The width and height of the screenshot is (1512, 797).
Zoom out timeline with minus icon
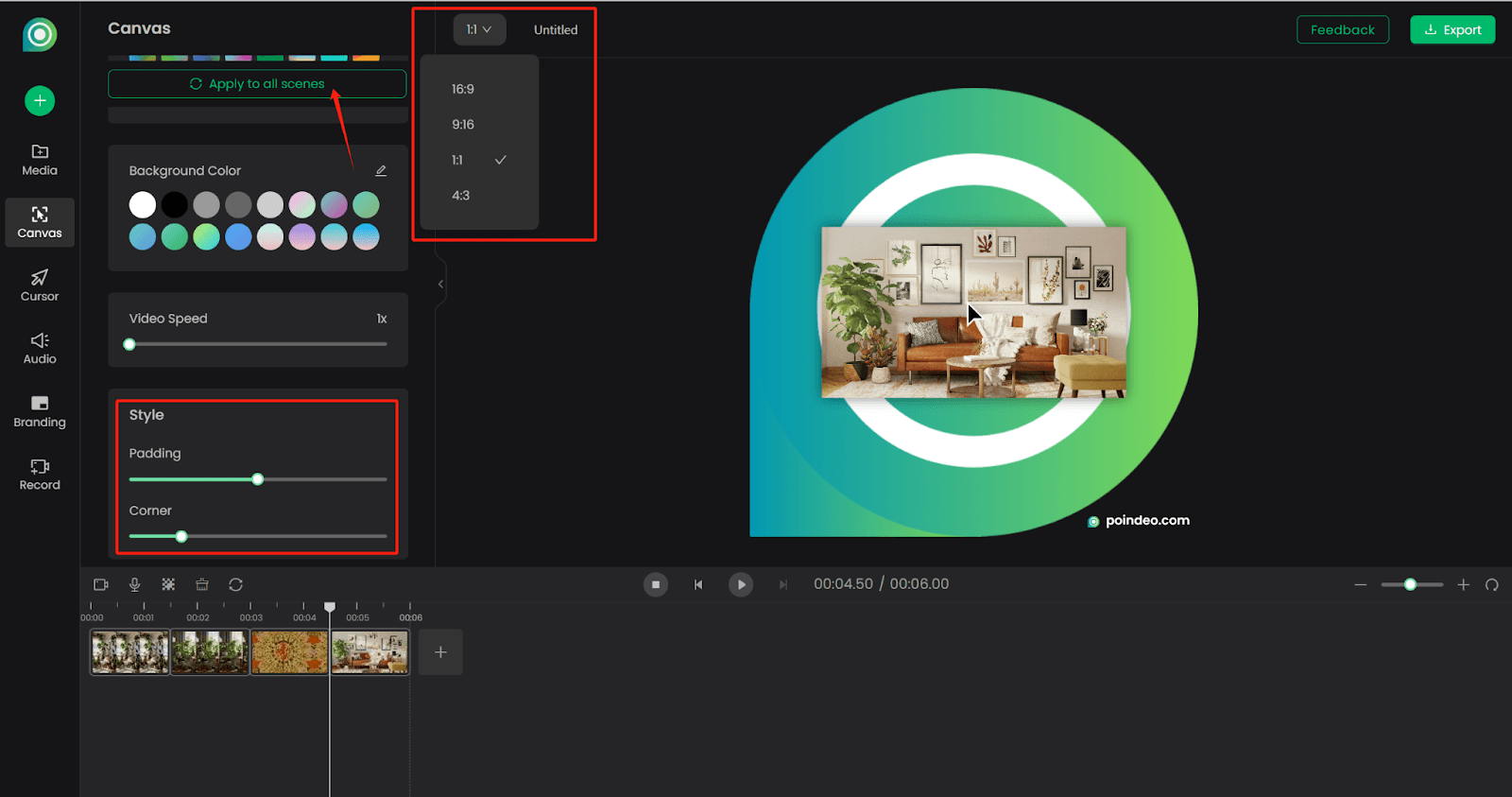click(x=1361, y=584)
